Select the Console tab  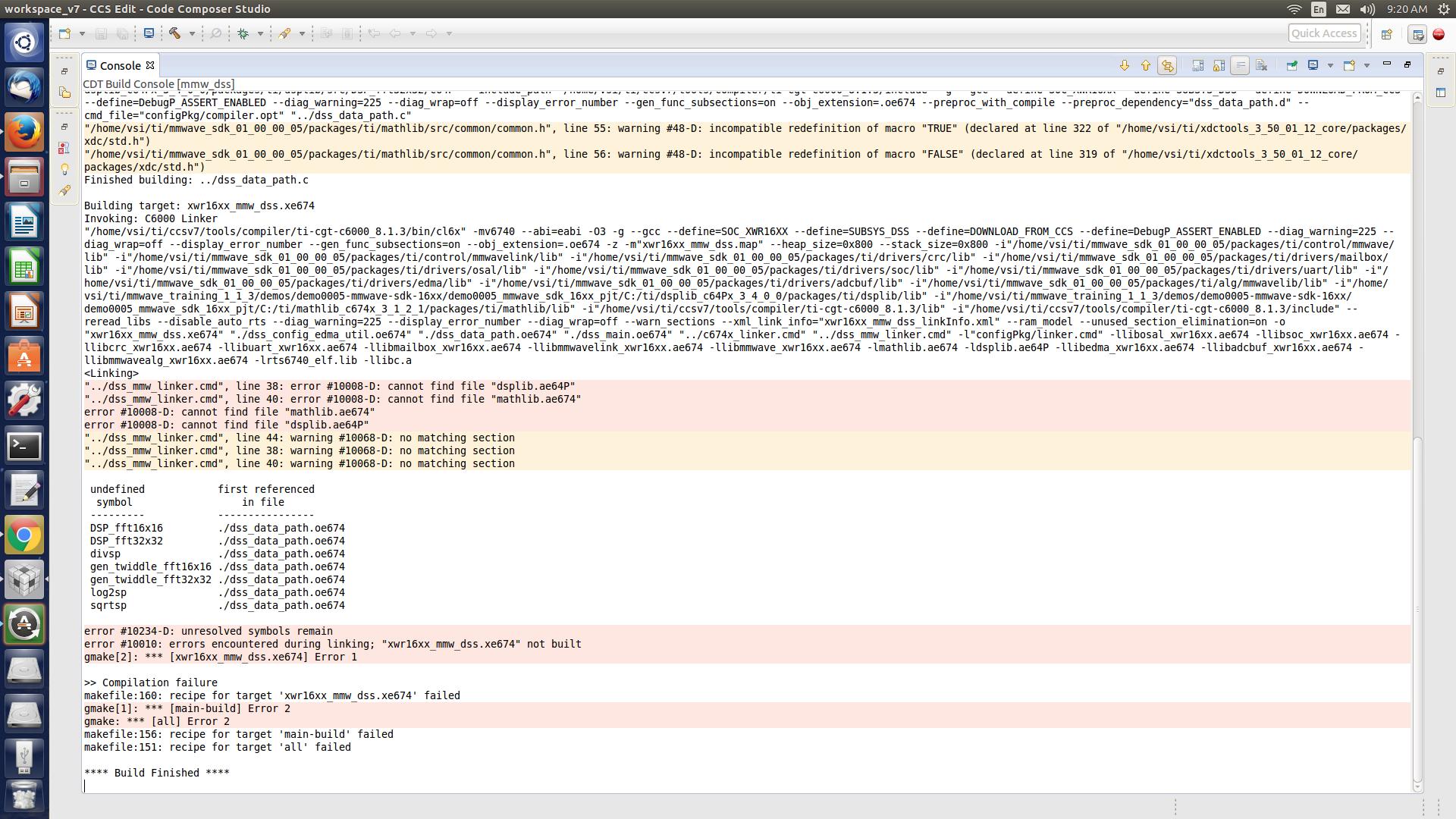click(120, 66)
